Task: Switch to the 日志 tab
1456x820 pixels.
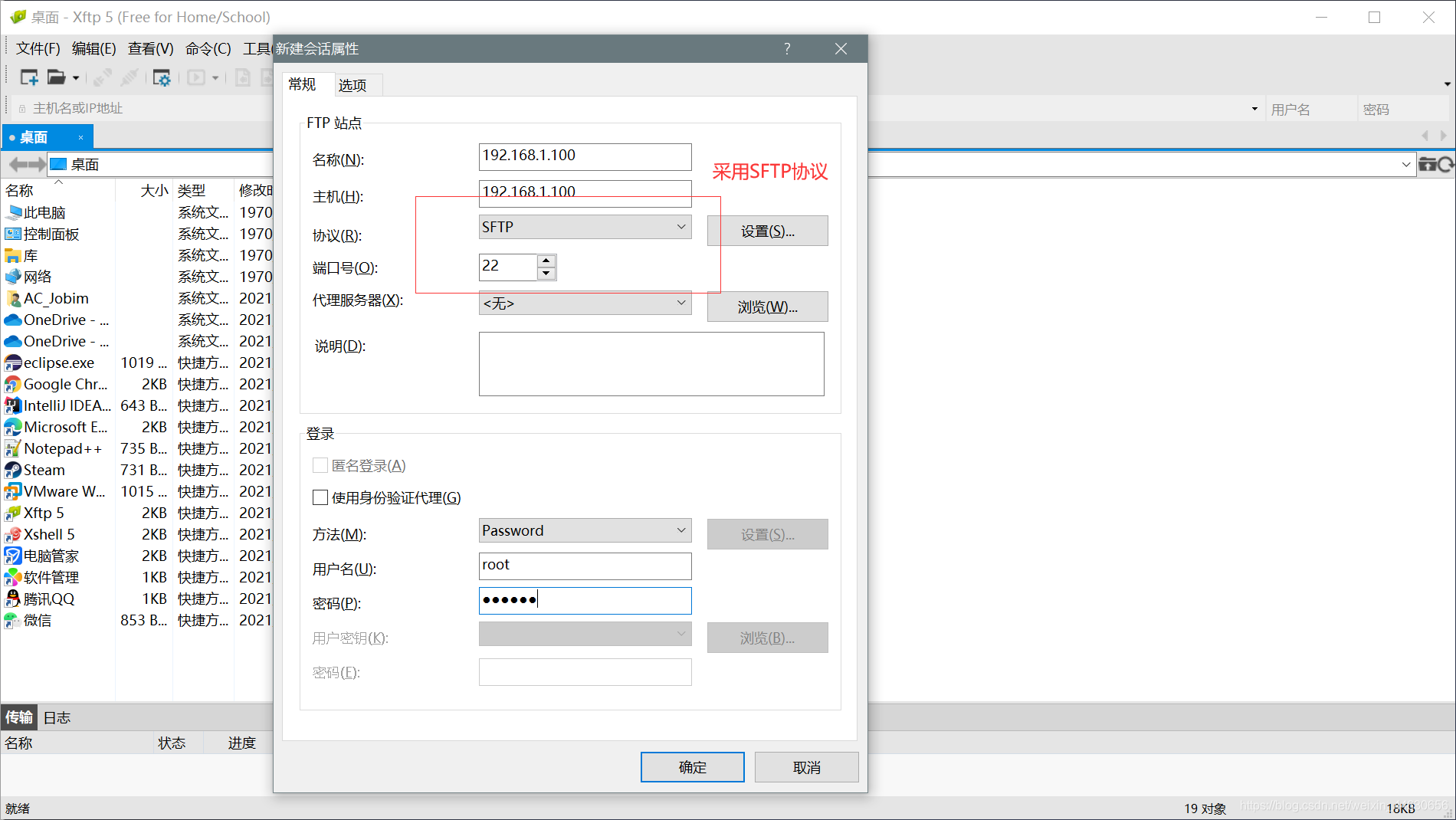Action: click(x=57, y=717)
